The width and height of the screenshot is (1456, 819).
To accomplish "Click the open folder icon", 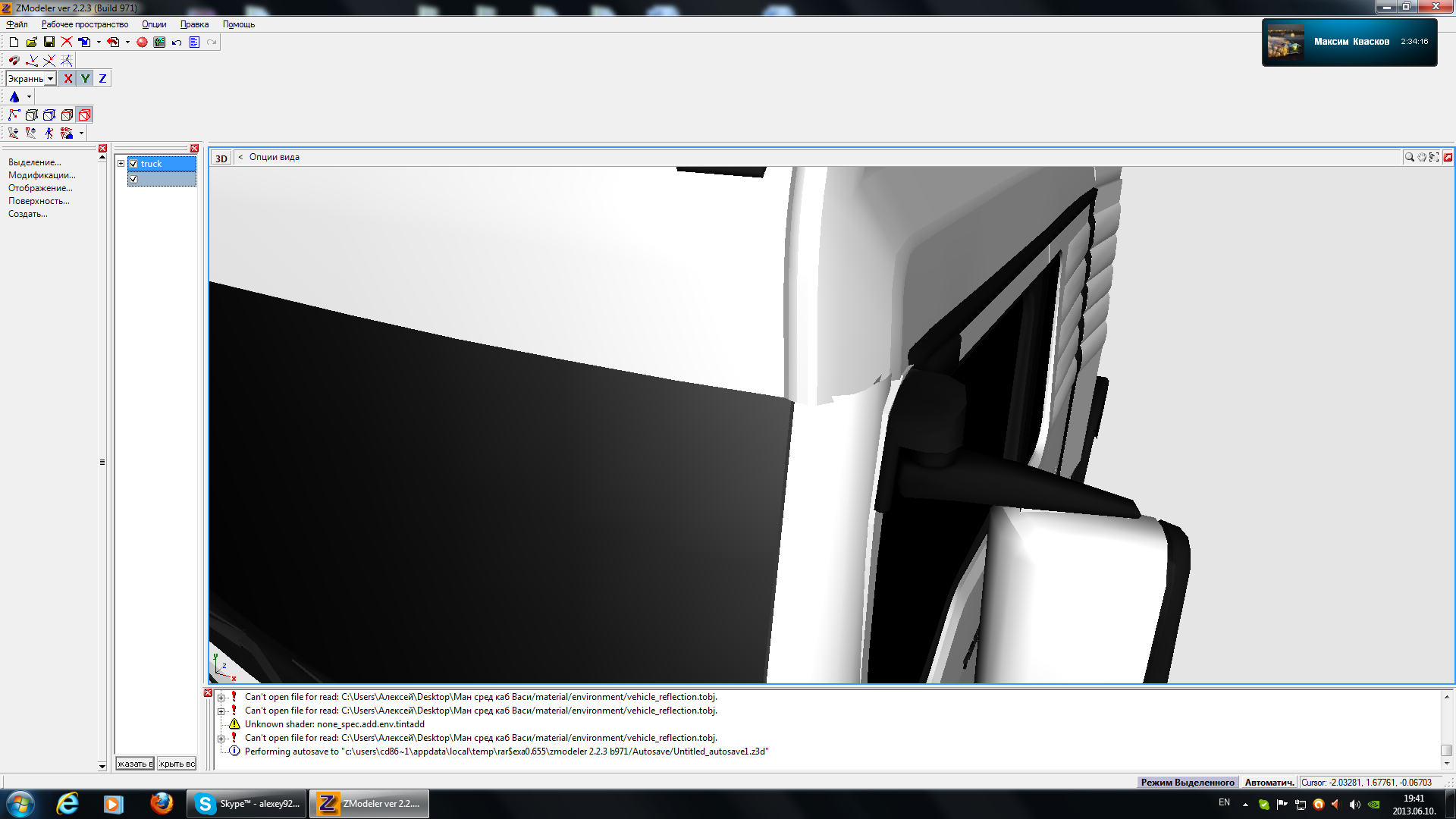I will [31, 42].
